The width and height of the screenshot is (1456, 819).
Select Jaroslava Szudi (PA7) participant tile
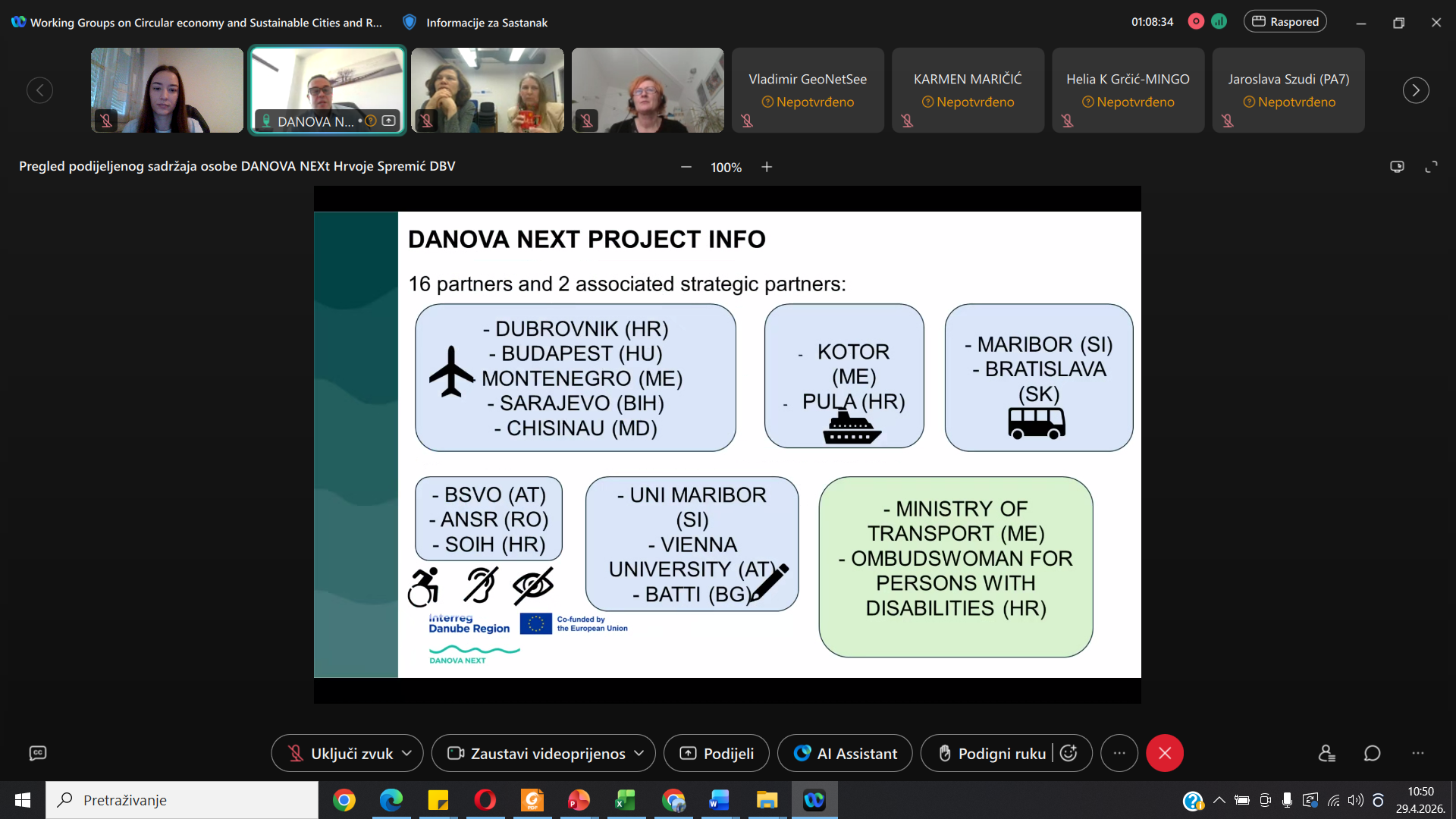[1288, 90]
